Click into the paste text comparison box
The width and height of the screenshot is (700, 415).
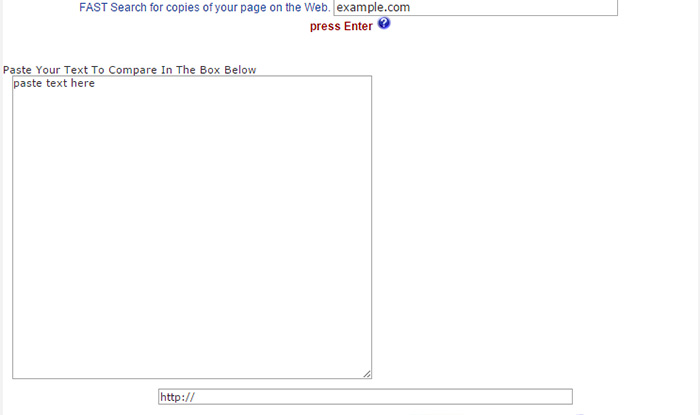192,227
